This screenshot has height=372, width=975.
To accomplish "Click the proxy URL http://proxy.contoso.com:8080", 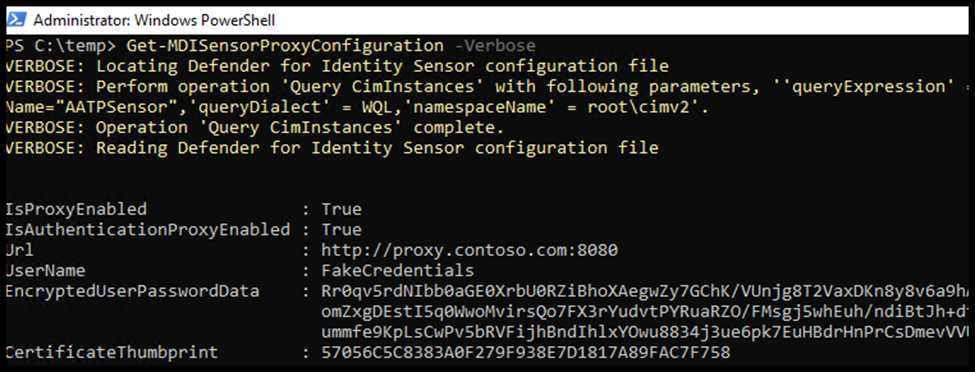I will pos(469,251).
